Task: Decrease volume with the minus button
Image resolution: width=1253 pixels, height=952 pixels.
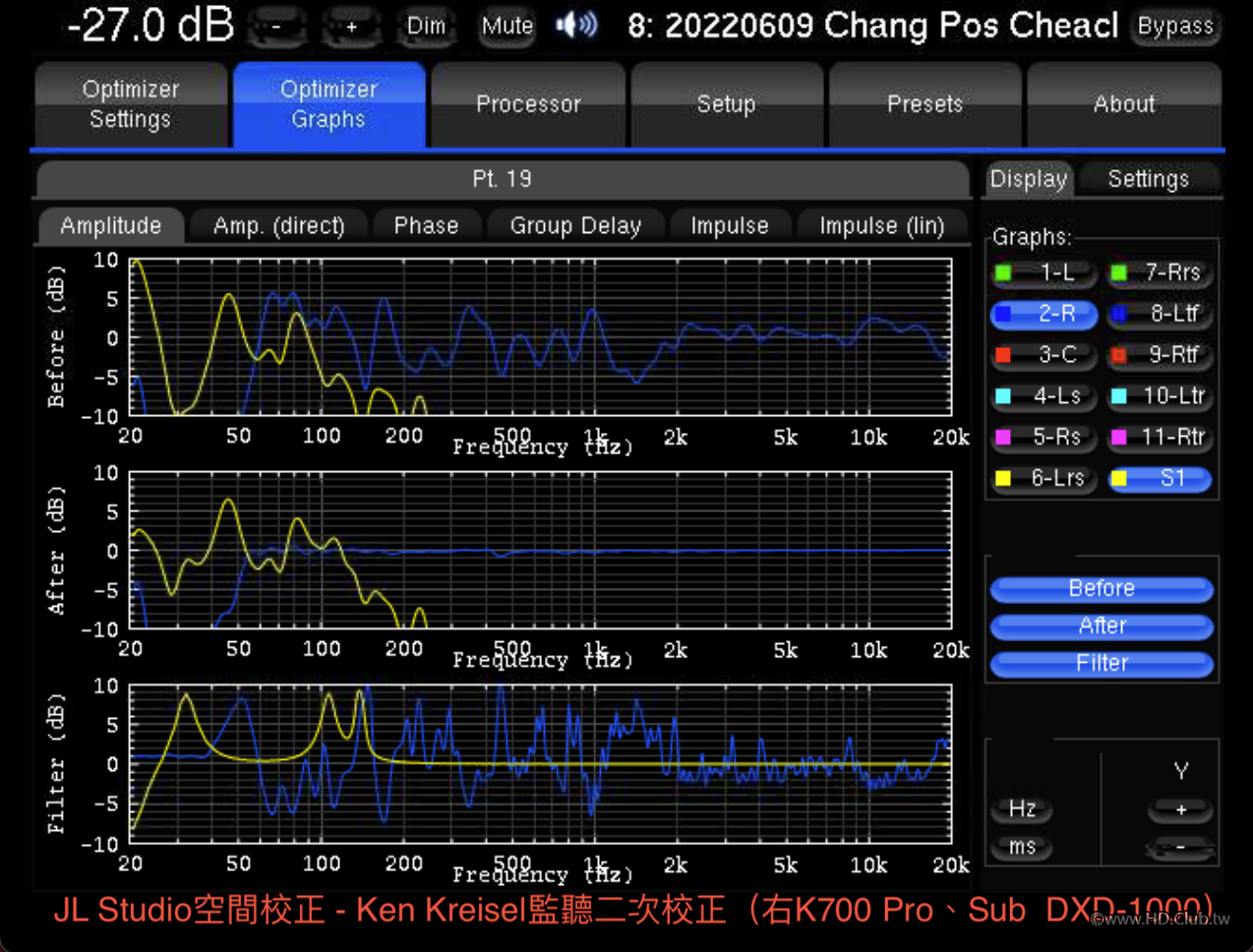Action: [276, 27]
